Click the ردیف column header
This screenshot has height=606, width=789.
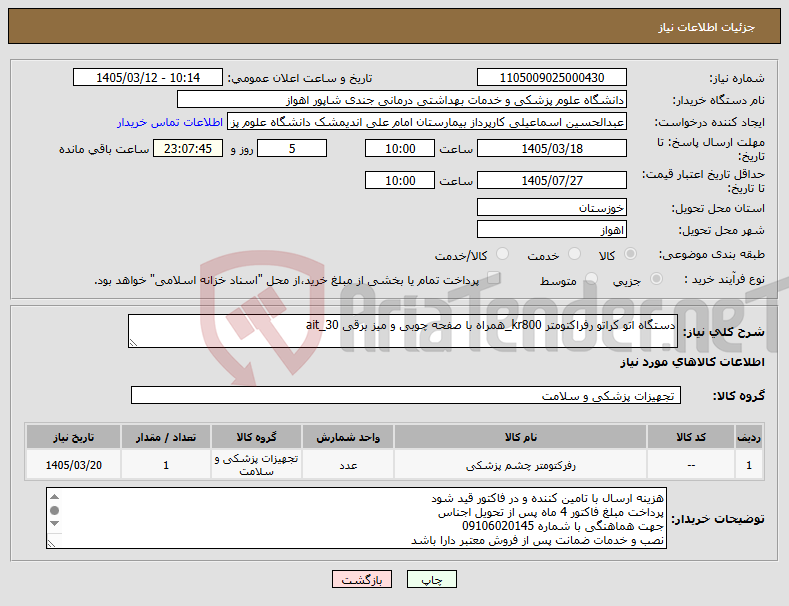point(749,437)
